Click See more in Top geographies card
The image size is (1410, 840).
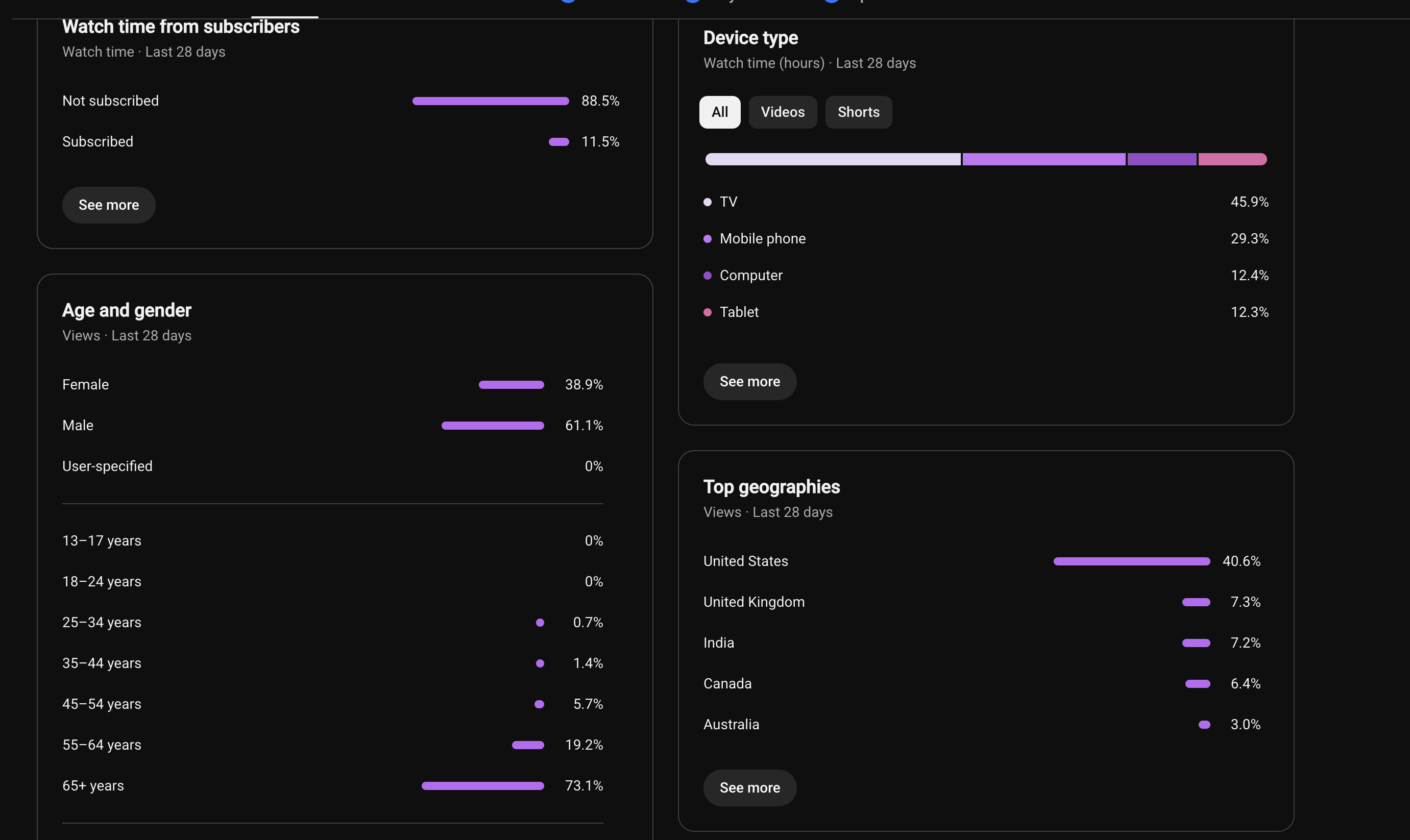tap(749, 787)
